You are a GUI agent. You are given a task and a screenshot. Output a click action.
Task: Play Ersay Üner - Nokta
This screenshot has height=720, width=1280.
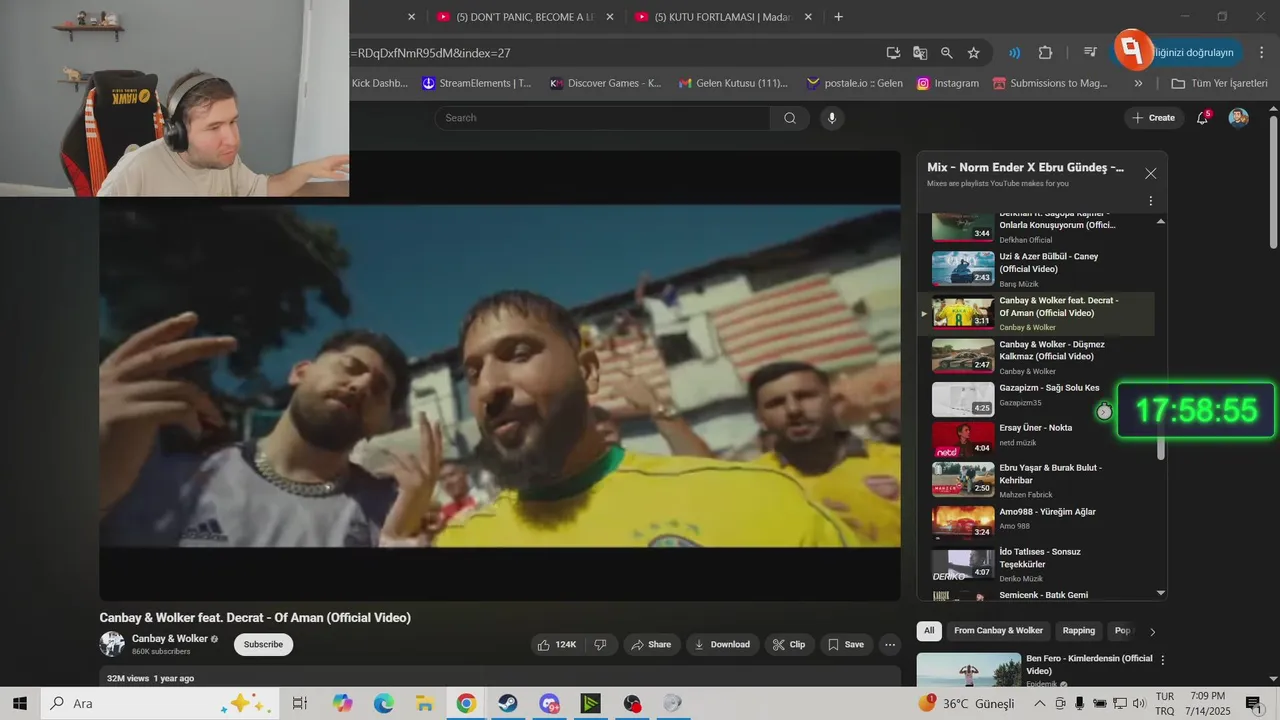(1036, 439)
